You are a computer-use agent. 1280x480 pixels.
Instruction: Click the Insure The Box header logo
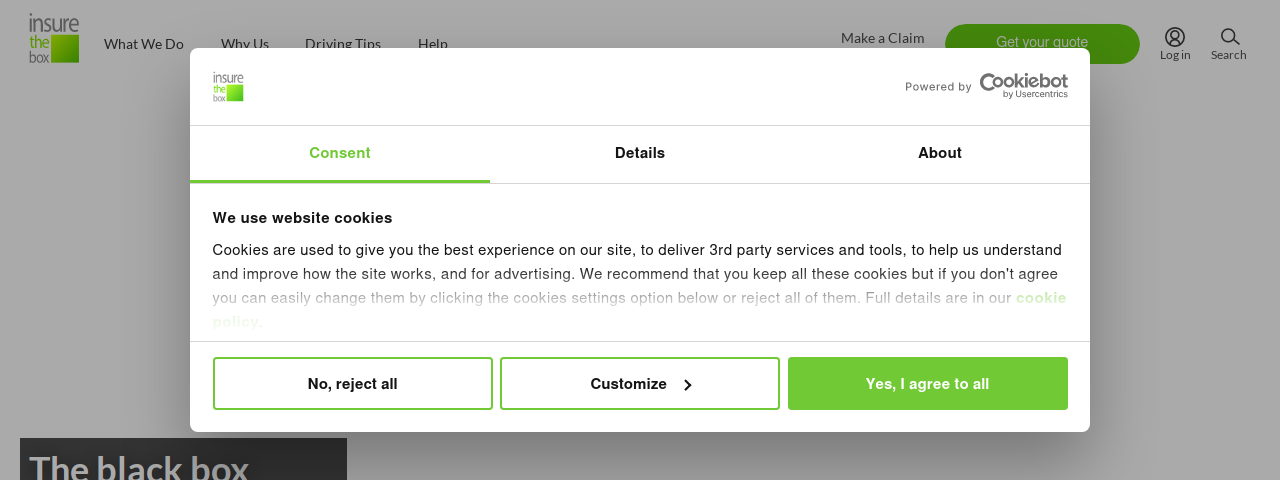(54, 38)
